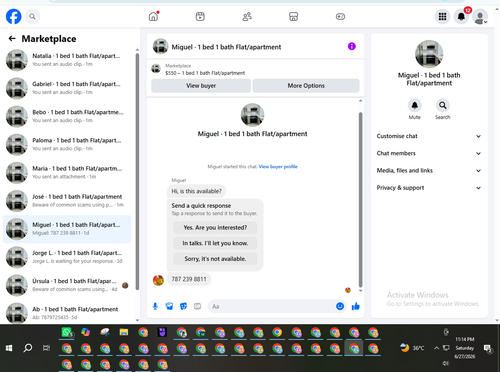Send quick reply Sorry, it's not available.
This screenshot has width=500, height=372.
coord(215,259)
